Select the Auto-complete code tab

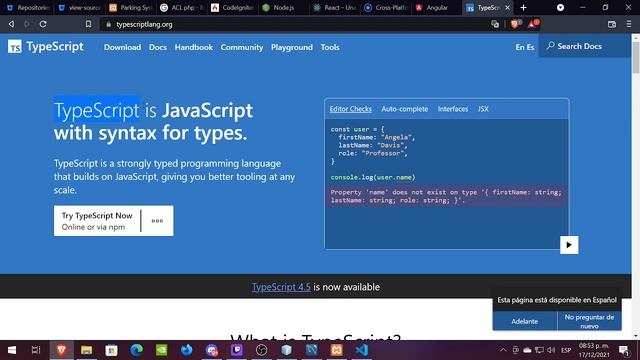[x=404, y=109]
